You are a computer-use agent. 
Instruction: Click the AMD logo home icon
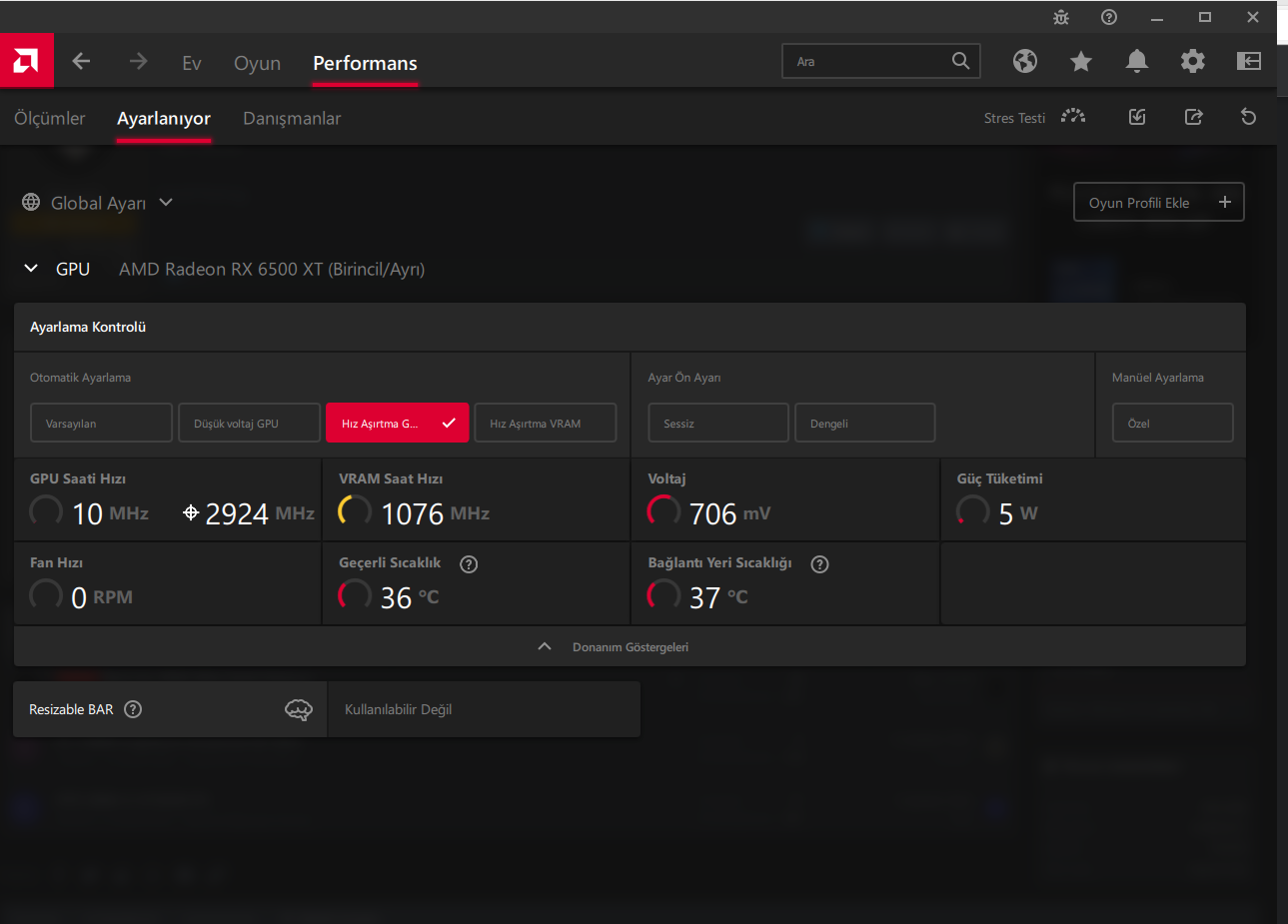(x=26, y=61)
